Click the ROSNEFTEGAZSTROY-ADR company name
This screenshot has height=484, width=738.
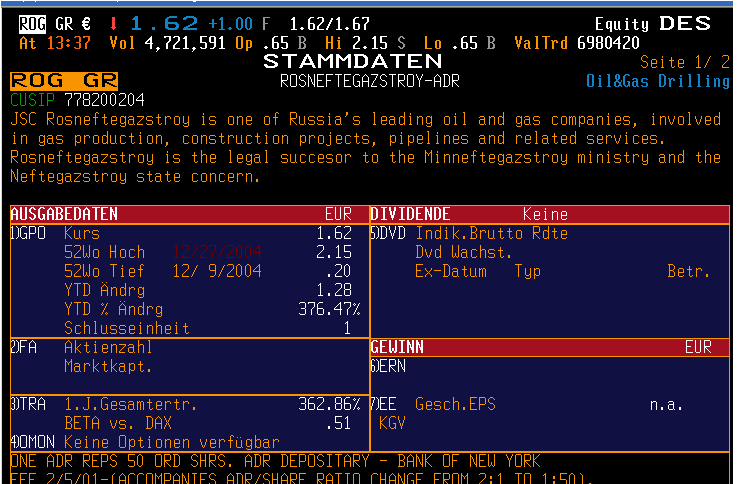(x=369, y=81)
